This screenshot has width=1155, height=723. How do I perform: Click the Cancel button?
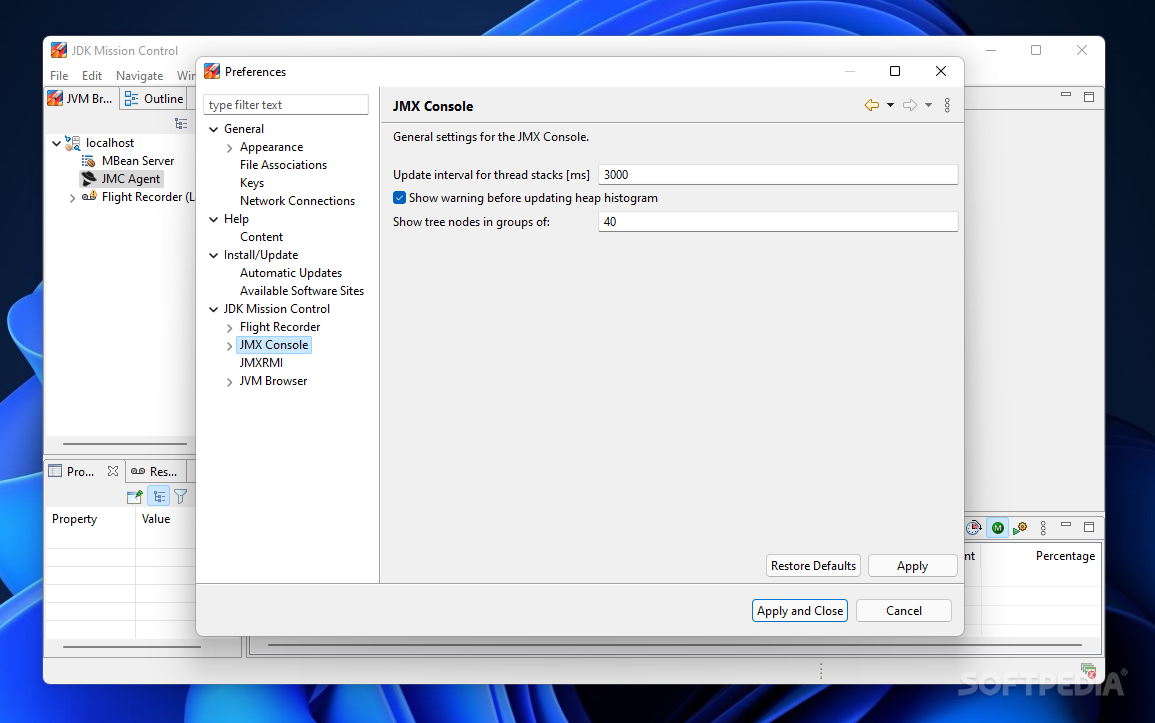pyautogui.click(x=904, y=610)
